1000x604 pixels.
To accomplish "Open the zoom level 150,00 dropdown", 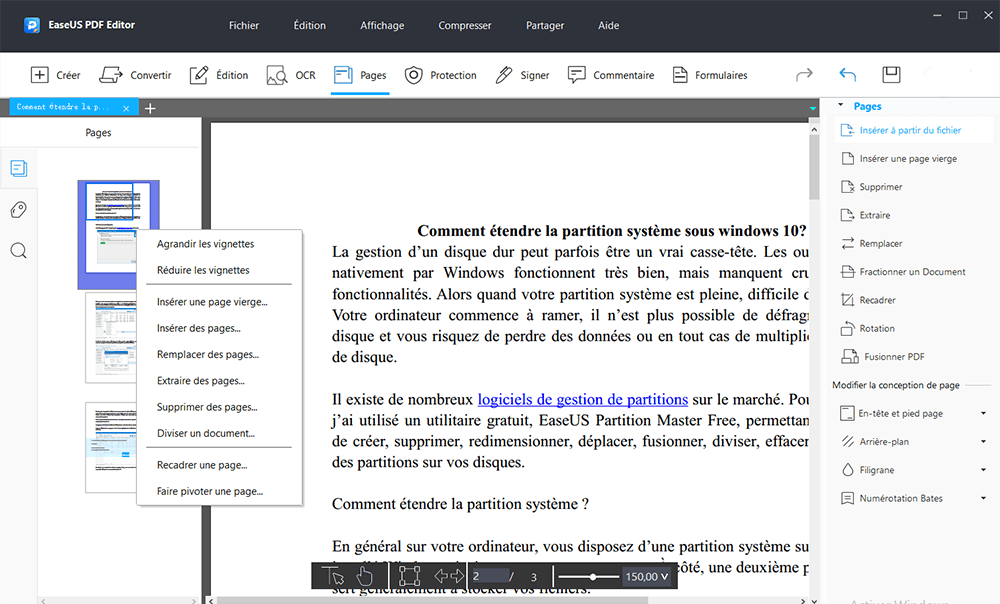I will pos(646,577).
